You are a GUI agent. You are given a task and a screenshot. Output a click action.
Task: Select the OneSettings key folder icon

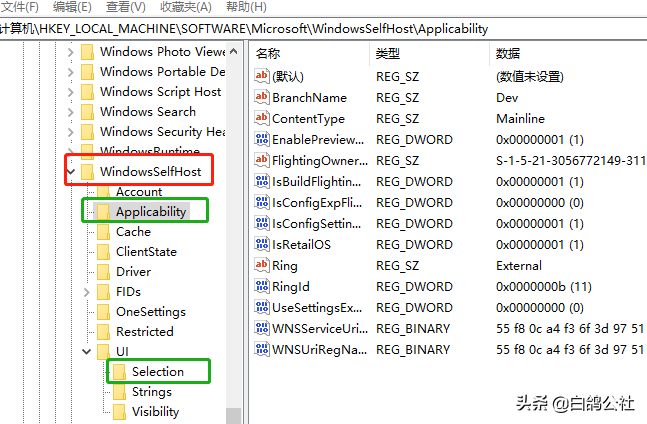[103, 312]
